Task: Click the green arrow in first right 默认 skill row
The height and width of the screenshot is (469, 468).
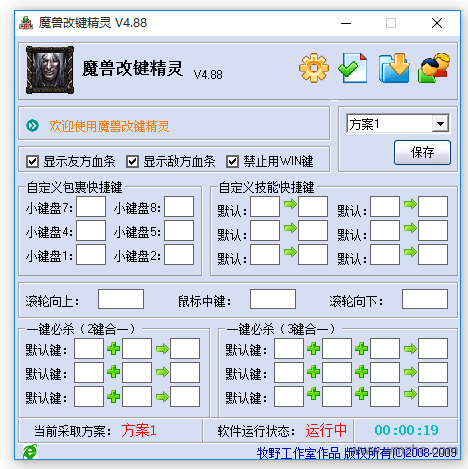Action: [410, 204]
